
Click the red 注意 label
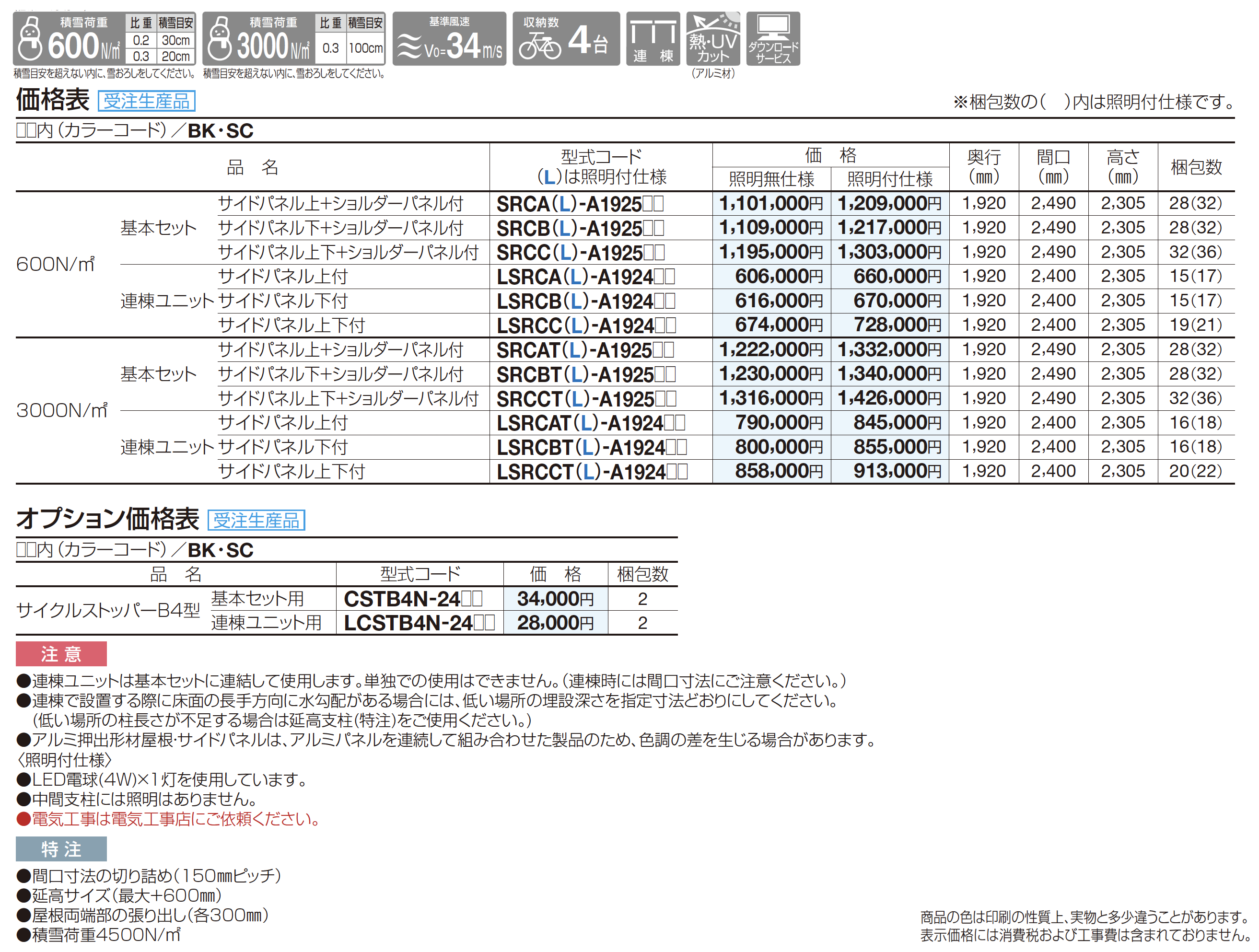[x=61, y=654]
